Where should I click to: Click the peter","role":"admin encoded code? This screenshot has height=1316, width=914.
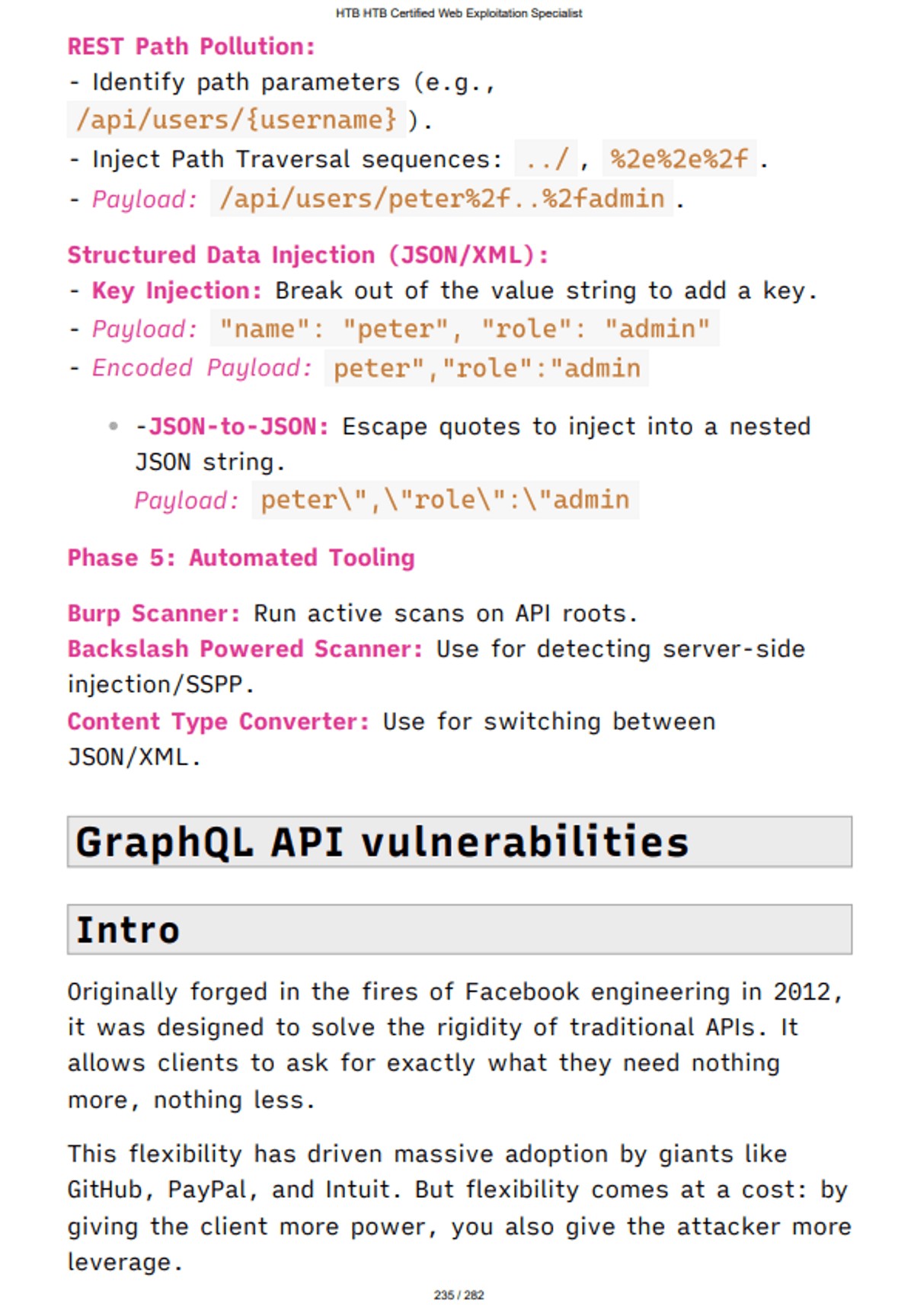pos(486,369)
